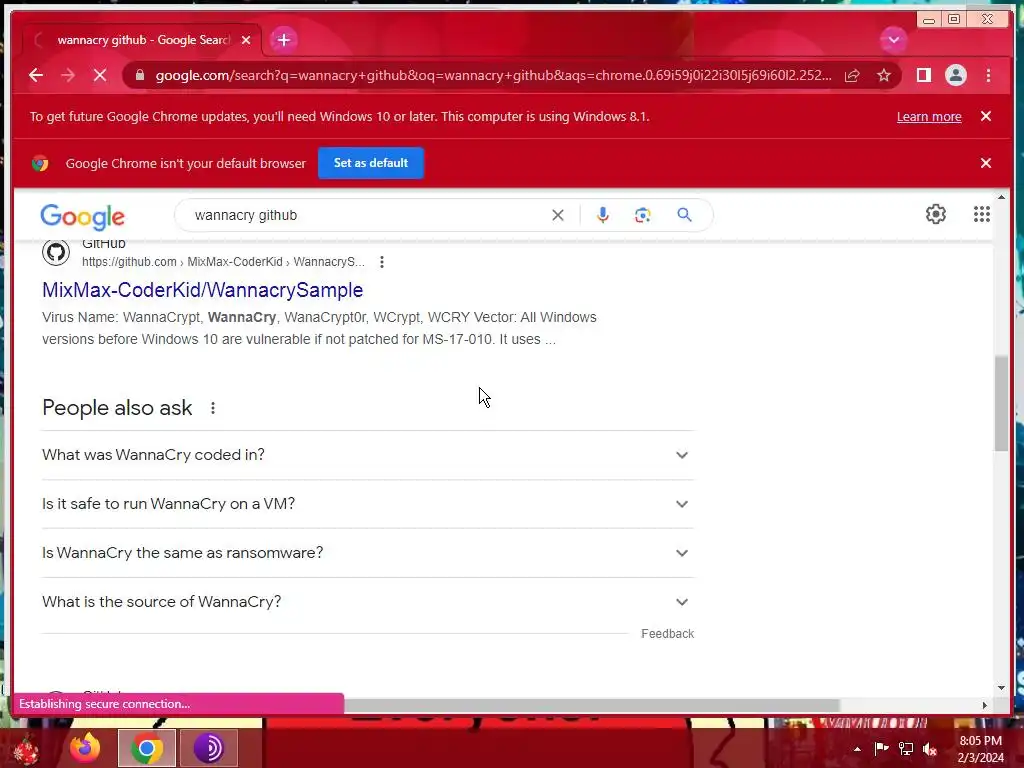Image resolution: width=1024 pixels, height=768 pixels.
Task: Expand What is the source of WannaCry?
Action: point(368,602)
